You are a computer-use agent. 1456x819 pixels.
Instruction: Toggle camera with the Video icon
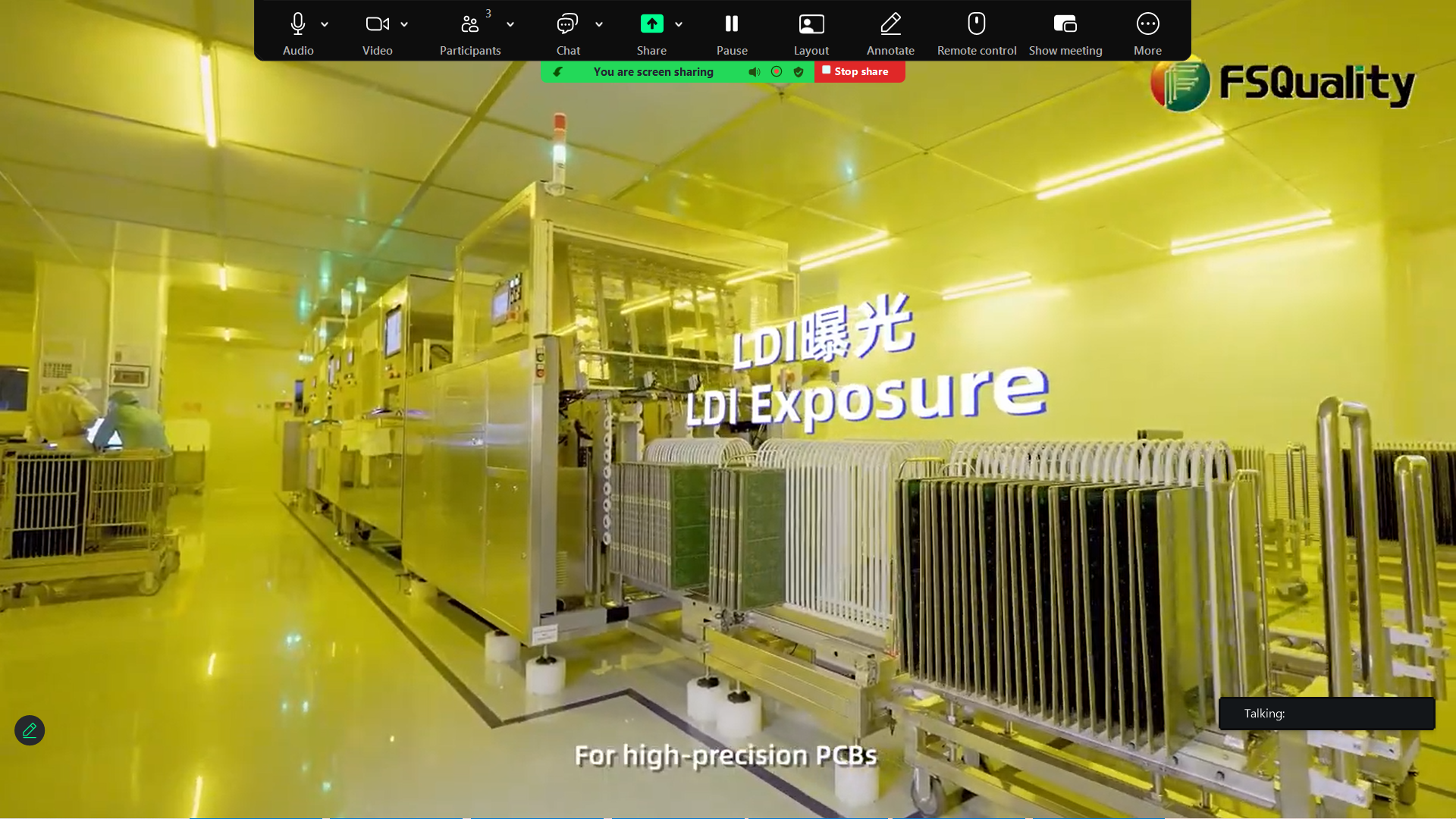377,24
